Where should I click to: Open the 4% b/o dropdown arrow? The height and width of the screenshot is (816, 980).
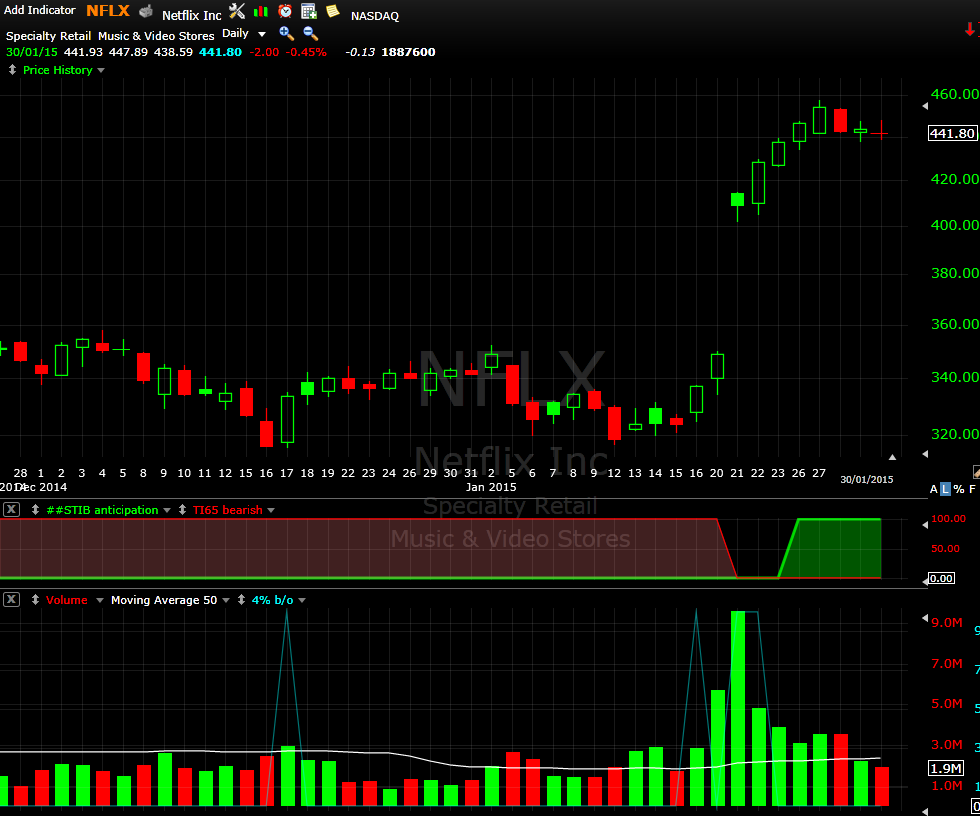[x=302, y=600]
